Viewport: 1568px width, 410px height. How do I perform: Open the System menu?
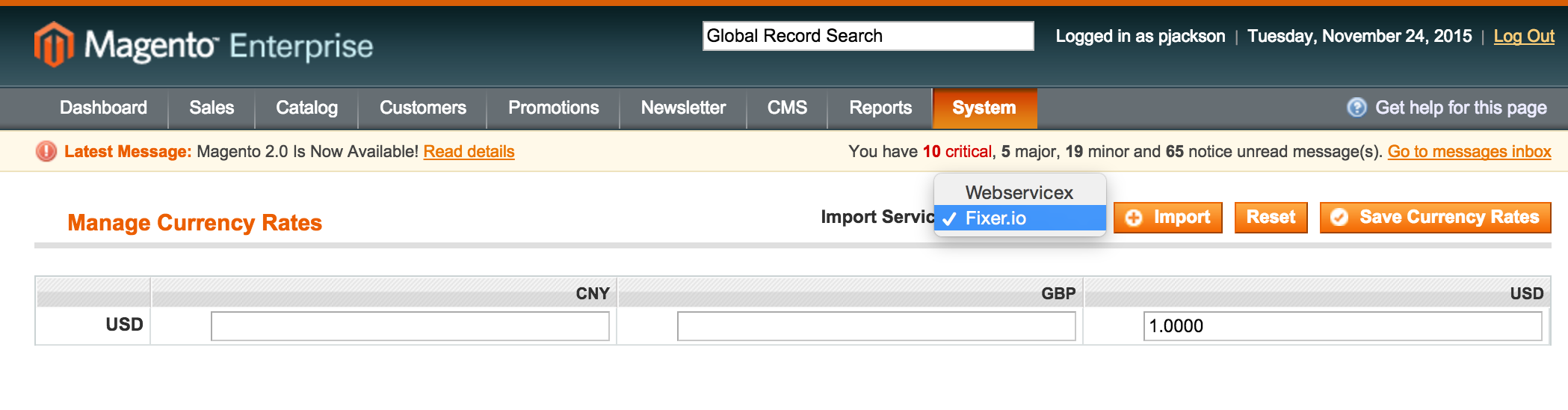[984, 108]
